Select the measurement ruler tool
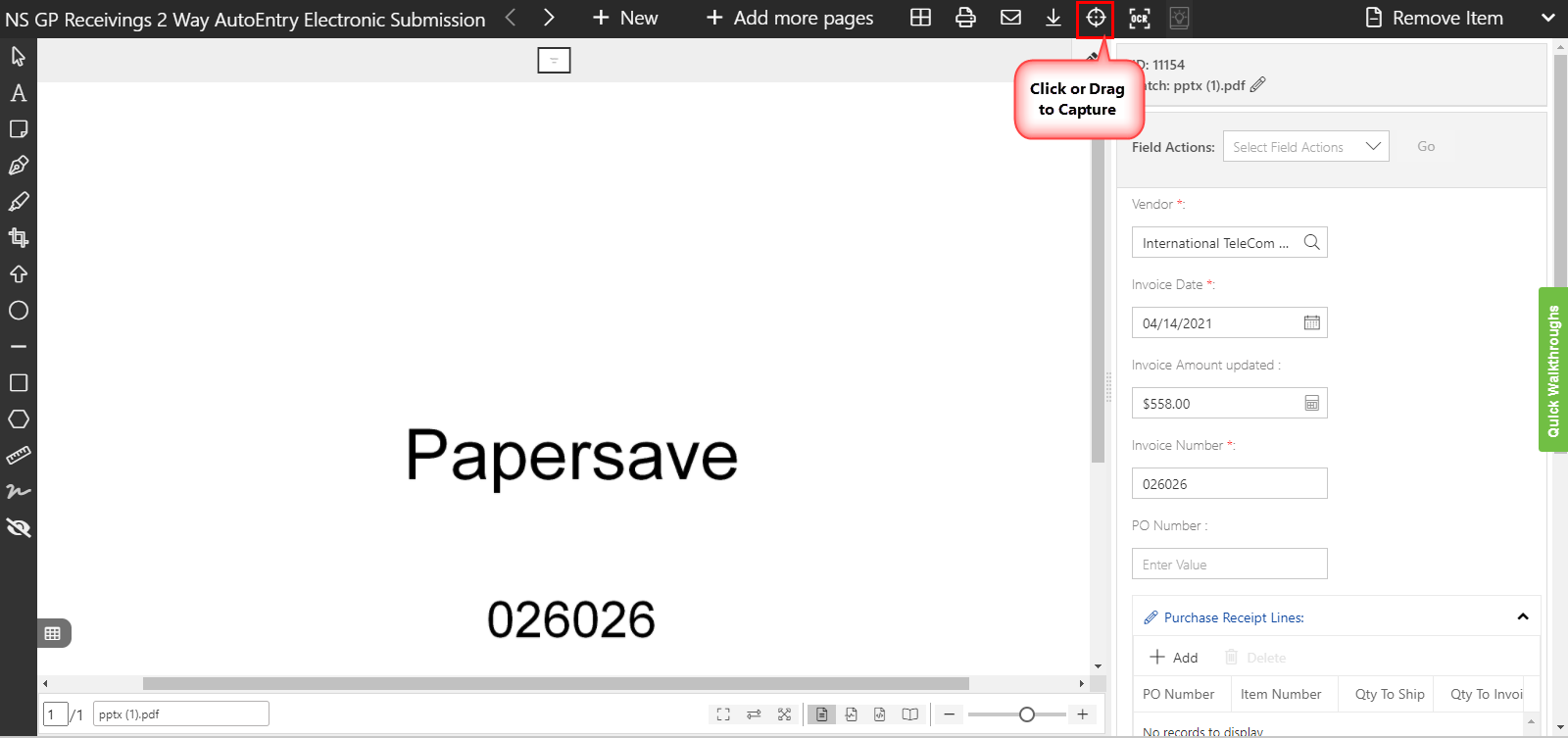The height and width of the screenshot is (738, 1568). pyautogui.click(x=18, y=456)
